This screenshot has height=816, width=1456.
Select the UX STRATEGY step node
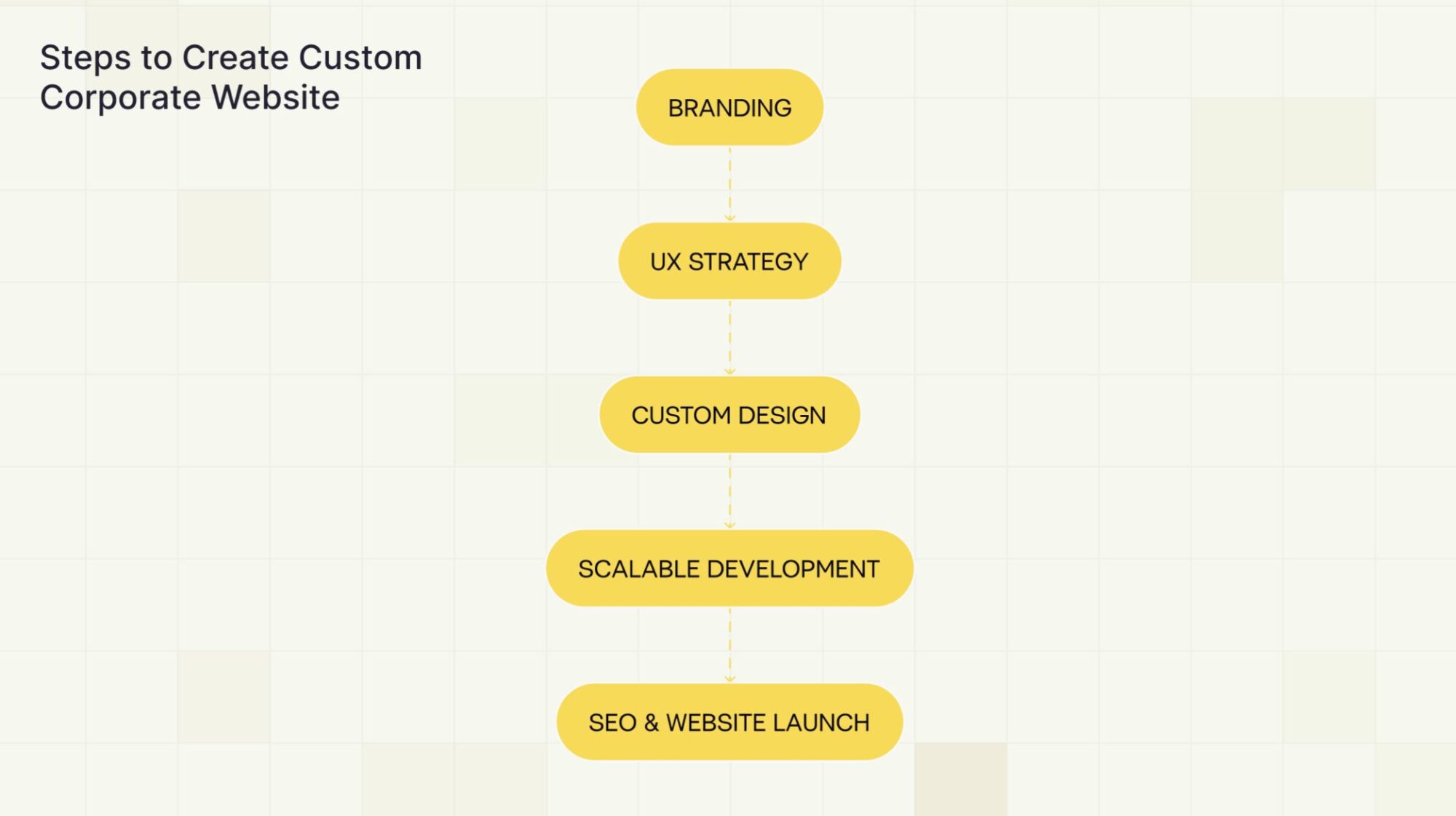(729, 261)
